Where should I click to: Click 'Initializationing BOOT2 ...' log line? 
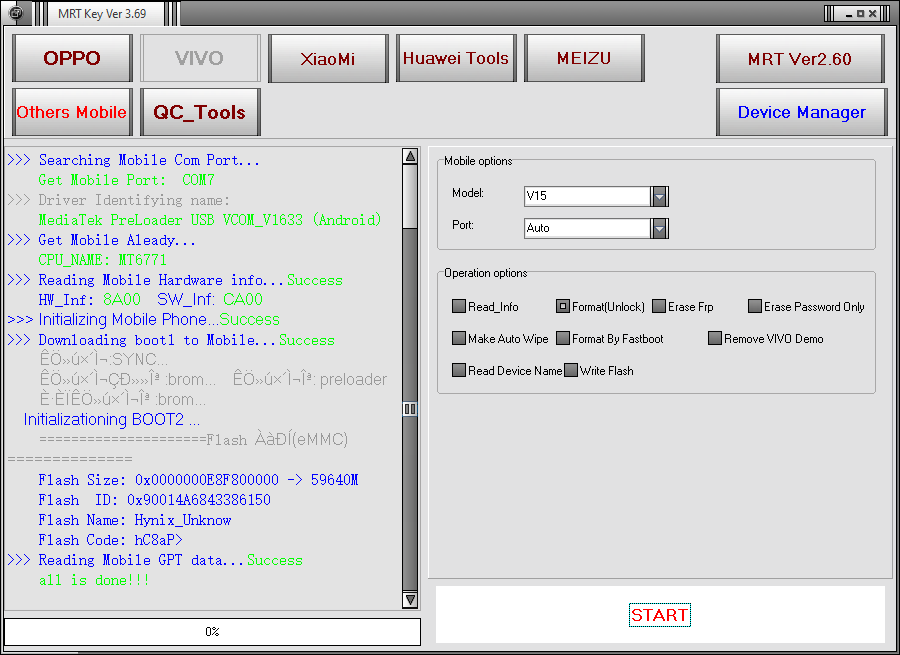pyautogui.click(x=111, y=420)
